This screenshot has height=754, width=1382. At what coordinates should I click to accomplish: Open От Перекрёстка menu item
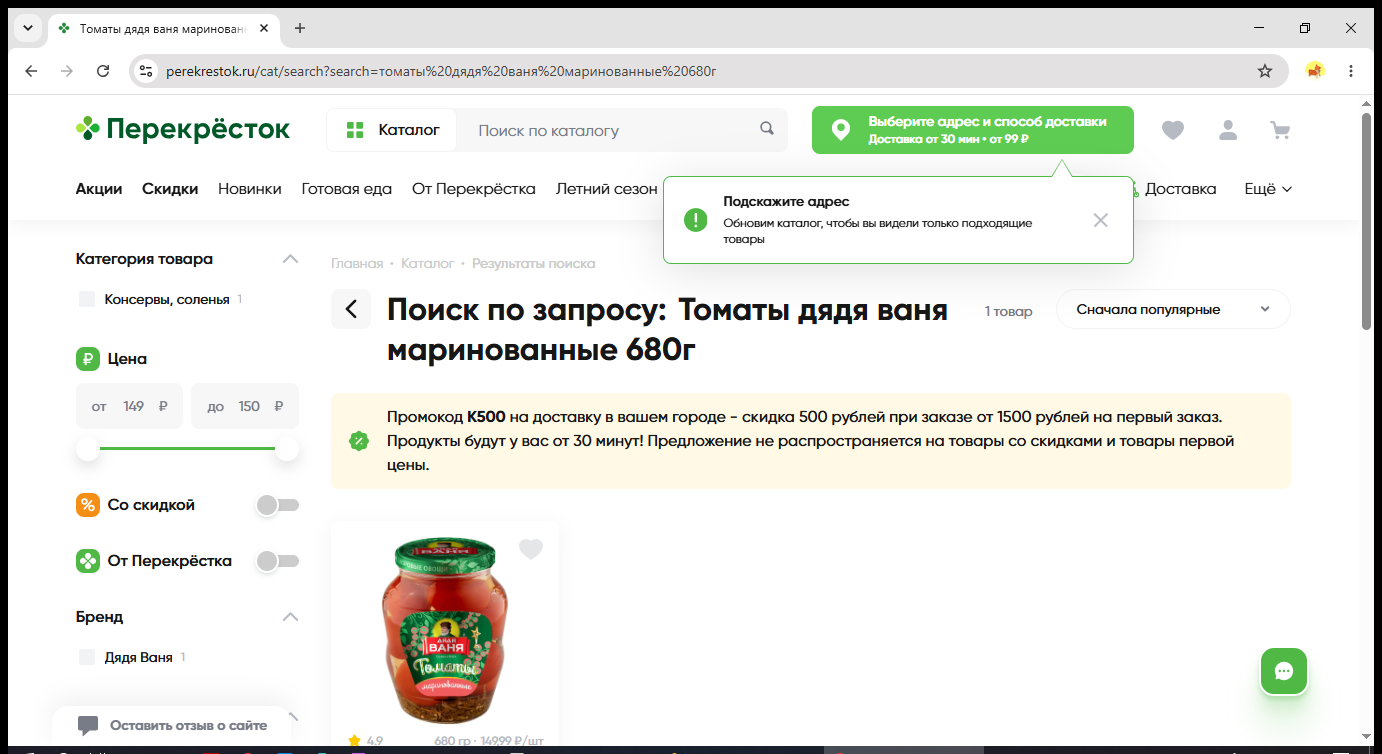click(x=474, y=188)
